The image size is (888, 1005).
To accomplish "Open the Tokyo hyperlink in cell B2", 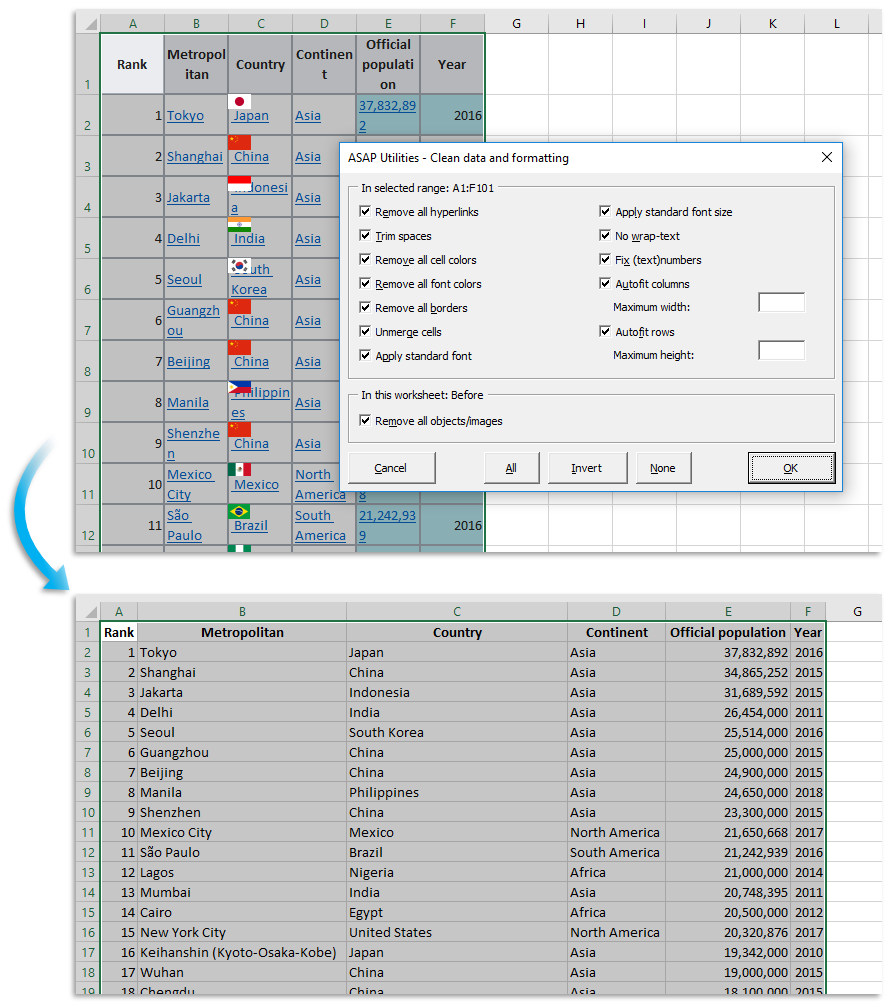I will pos(185,115).
